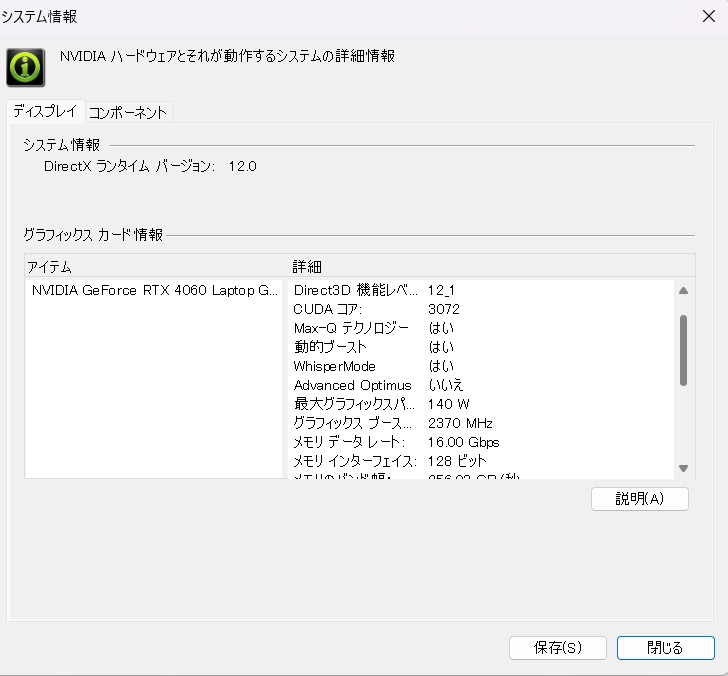Viewport: 728px width, 676px height.
Task: Click the メモリ インターフェイス row label
Action: [x=355, y=461]
